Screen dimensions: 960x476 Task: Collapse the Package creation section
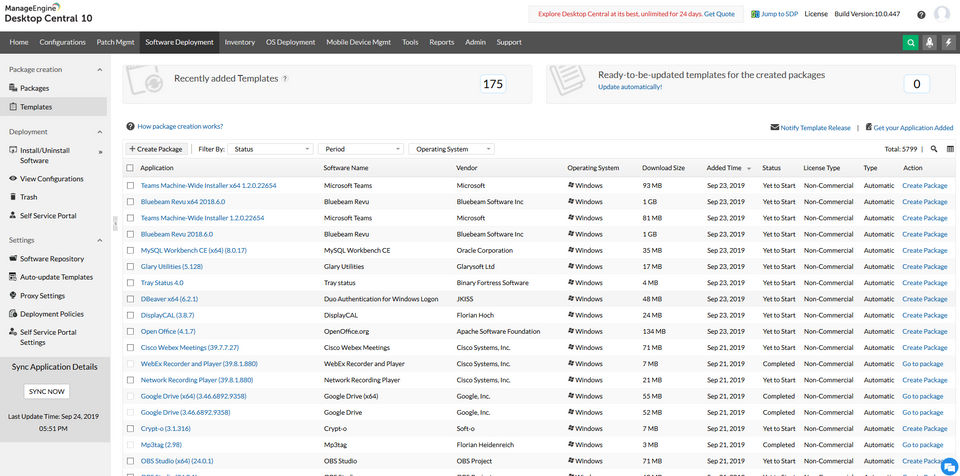(x=100, y=70)
